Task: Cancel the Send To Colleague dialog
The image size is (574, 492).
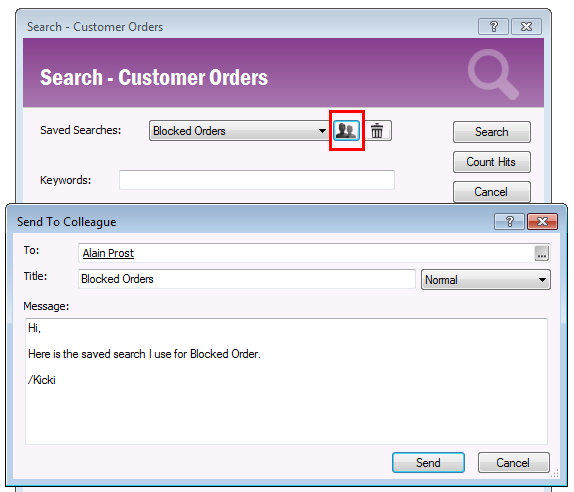Action: 514,463
